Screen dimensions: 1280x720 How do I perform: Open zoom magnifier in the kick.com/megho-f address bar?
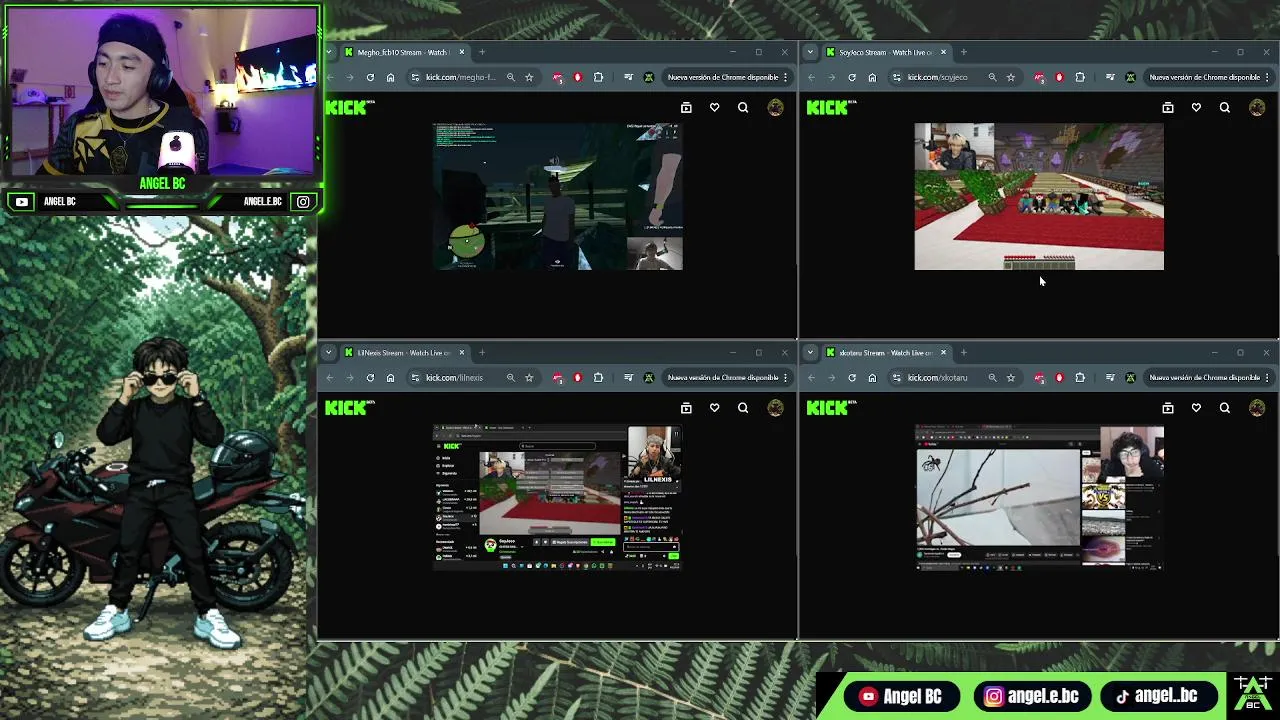510,77
